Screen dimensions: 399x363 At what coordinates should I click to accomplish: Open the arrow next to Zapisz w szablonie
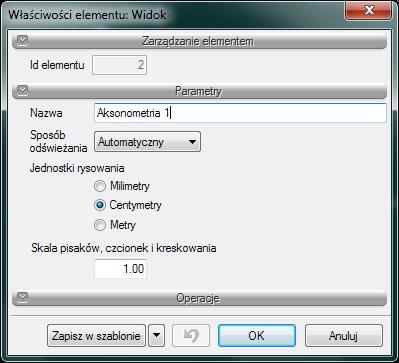pos(157,336)
